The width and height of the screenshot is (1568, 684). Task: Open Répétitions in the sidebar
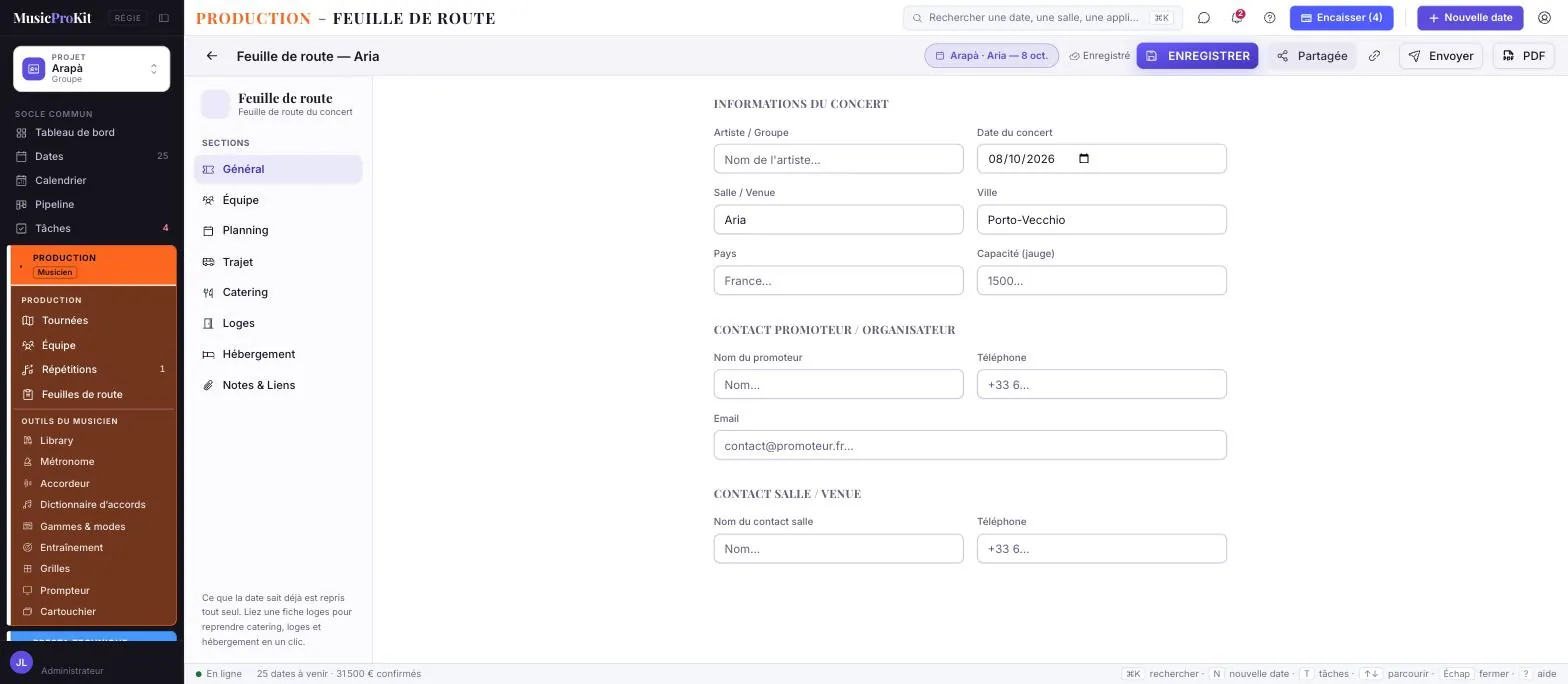click(93, 369)
